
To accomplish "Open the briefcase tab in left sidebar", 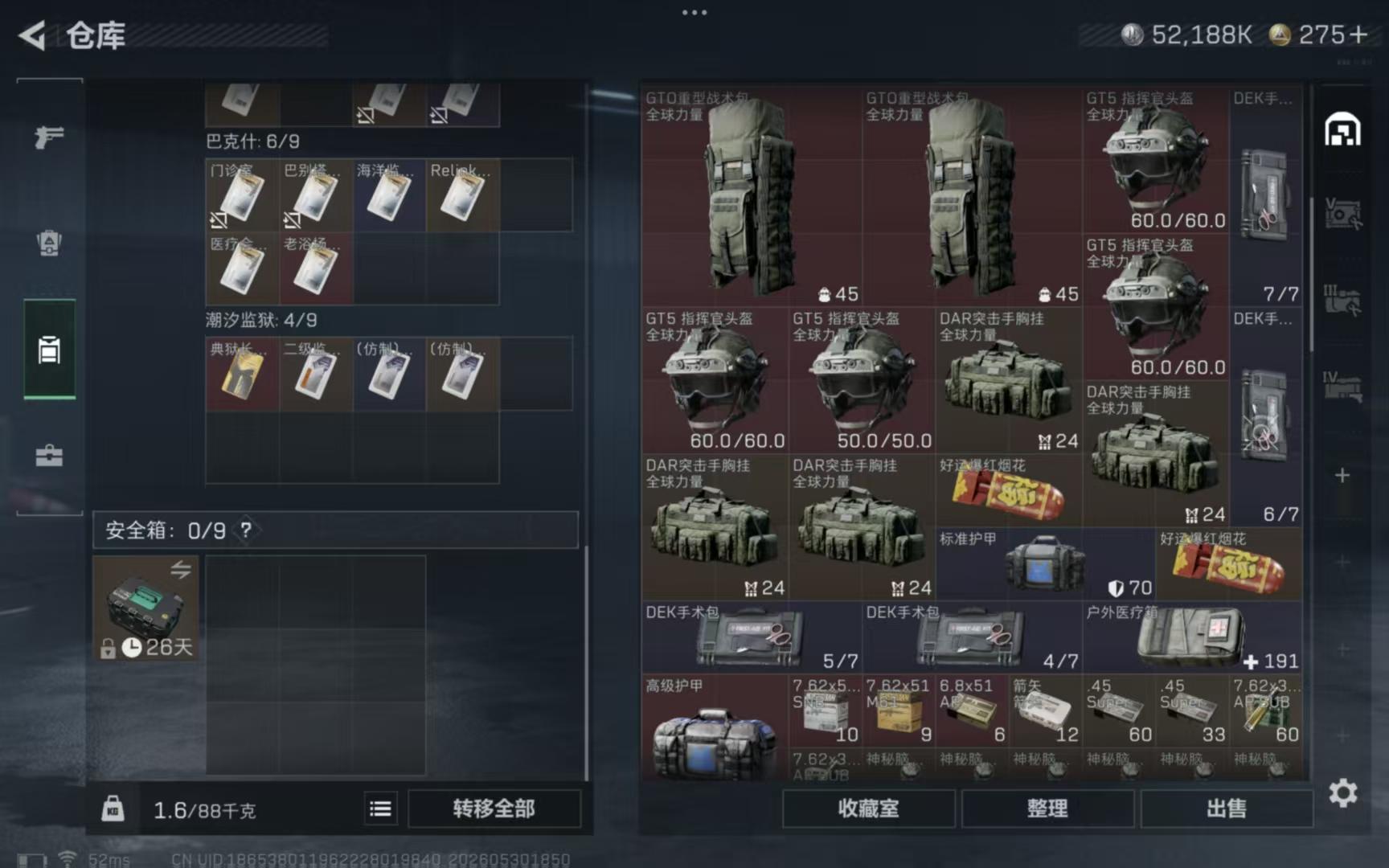I will coord(49,456).
